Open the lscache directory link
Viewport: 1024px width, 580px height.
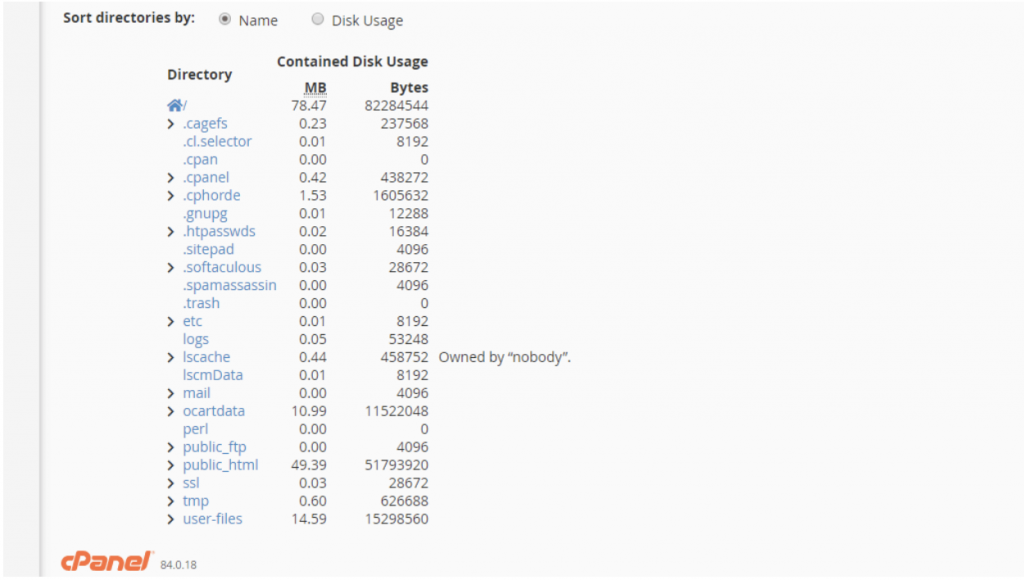pyautogui.click(x=206, y=357)
